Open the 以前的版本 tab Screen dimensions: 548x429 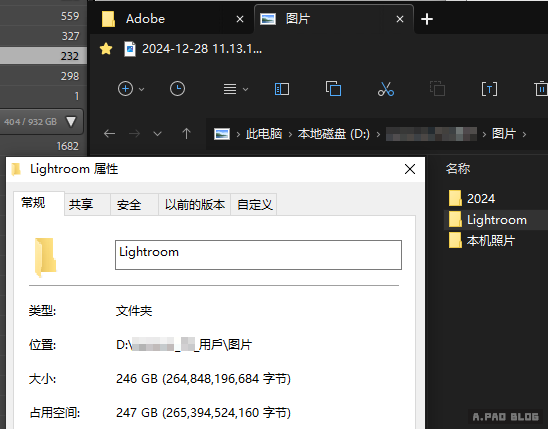[x=195, y=205]
